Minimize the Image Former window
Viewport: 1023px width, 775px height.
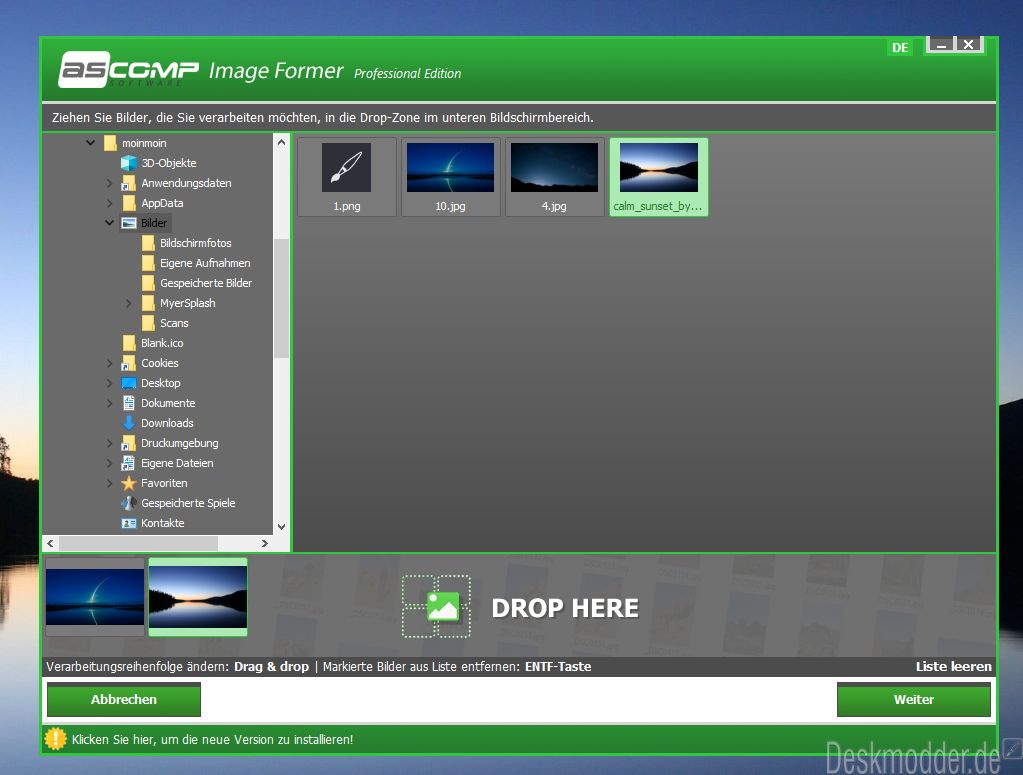pos(941,45)
